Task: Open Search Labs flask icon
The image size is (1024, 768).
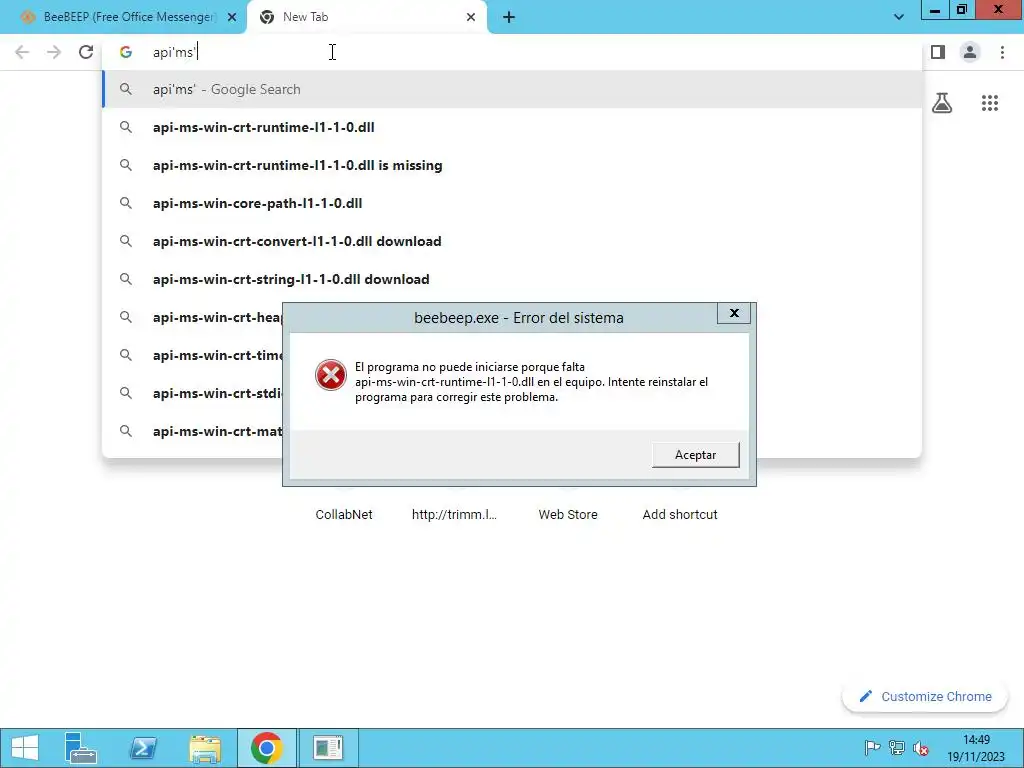Action: (942, 103)
